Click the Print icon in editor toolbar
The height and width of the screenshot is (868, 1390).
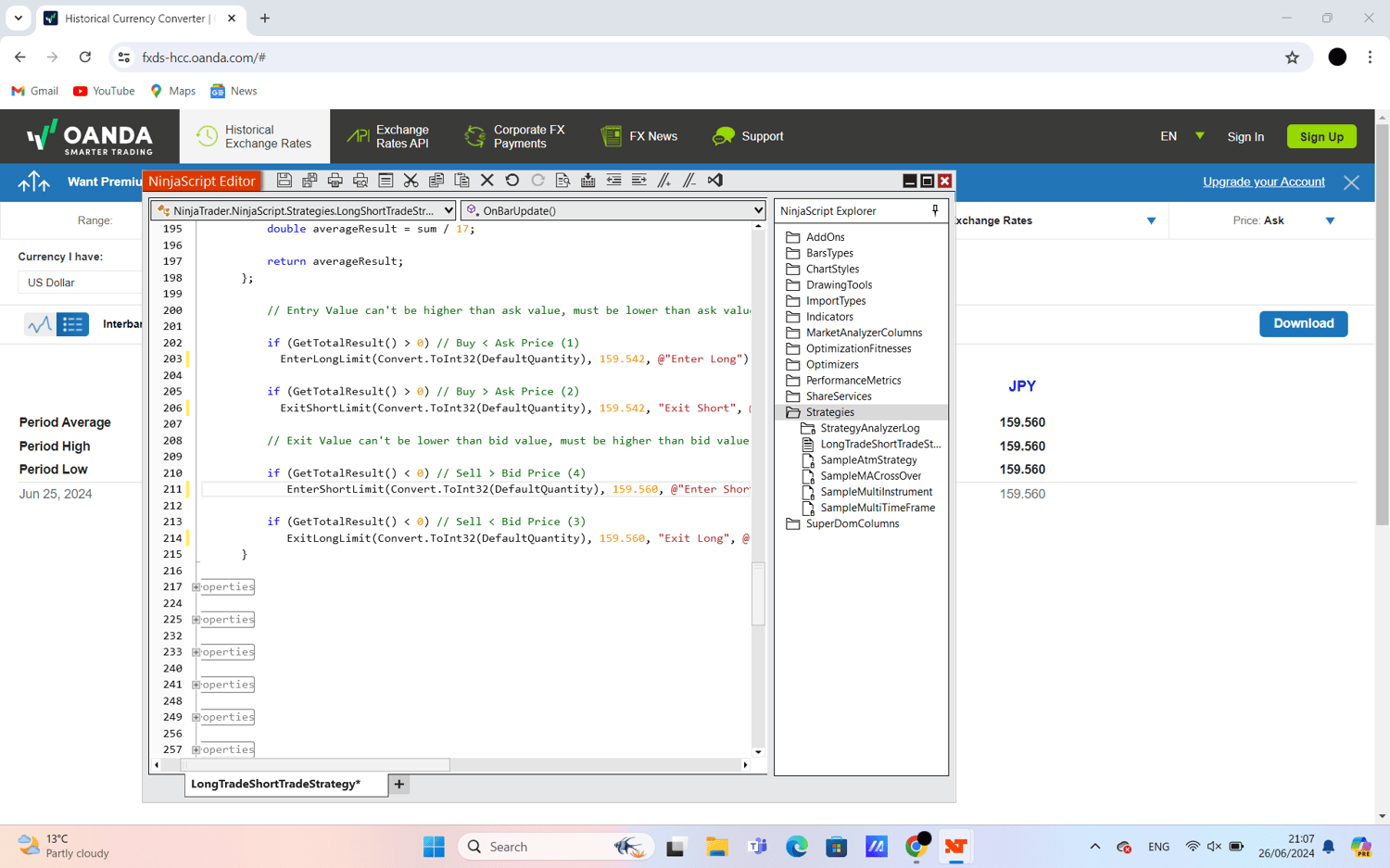(335, 181)
